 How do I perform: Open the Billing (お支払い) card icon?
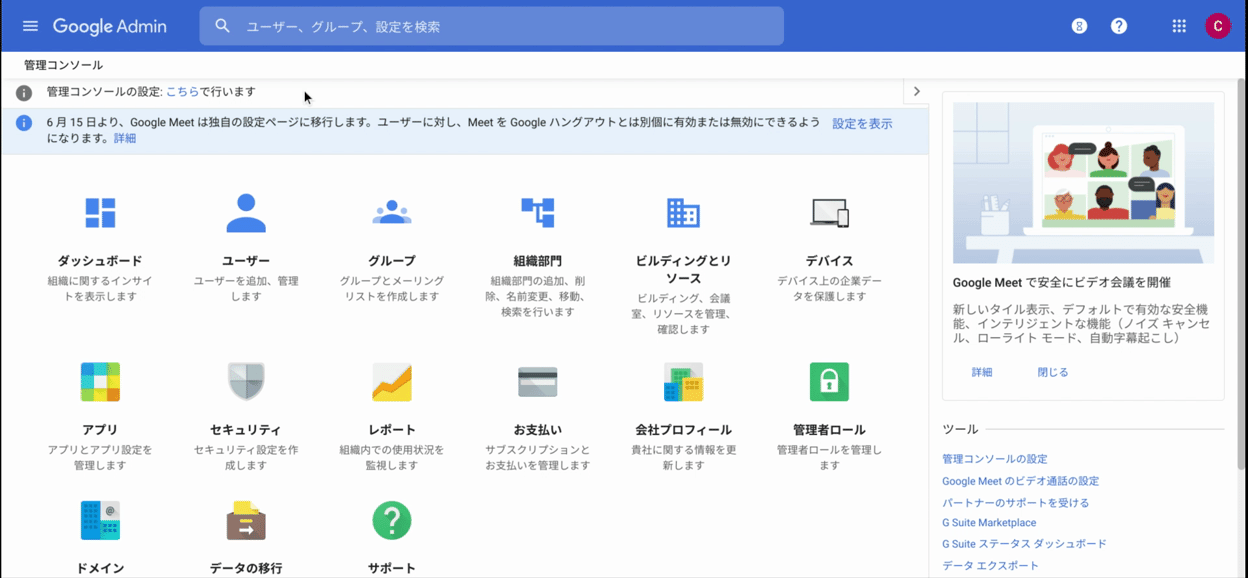point(538,382)
